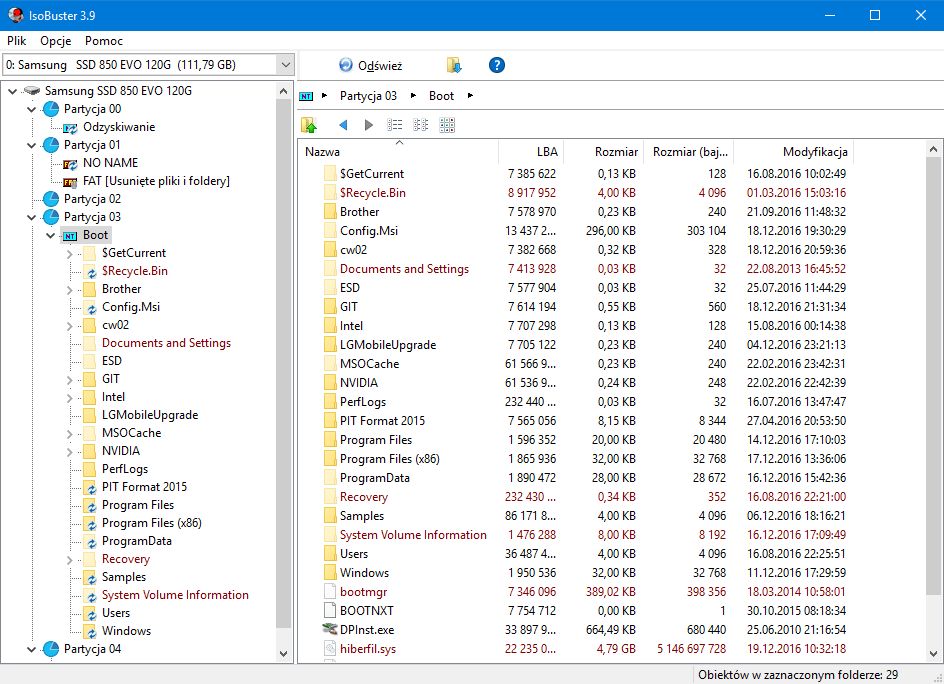Select DPInst.exe in the file list
944x684 pixels.
click(x=366, y=629)
